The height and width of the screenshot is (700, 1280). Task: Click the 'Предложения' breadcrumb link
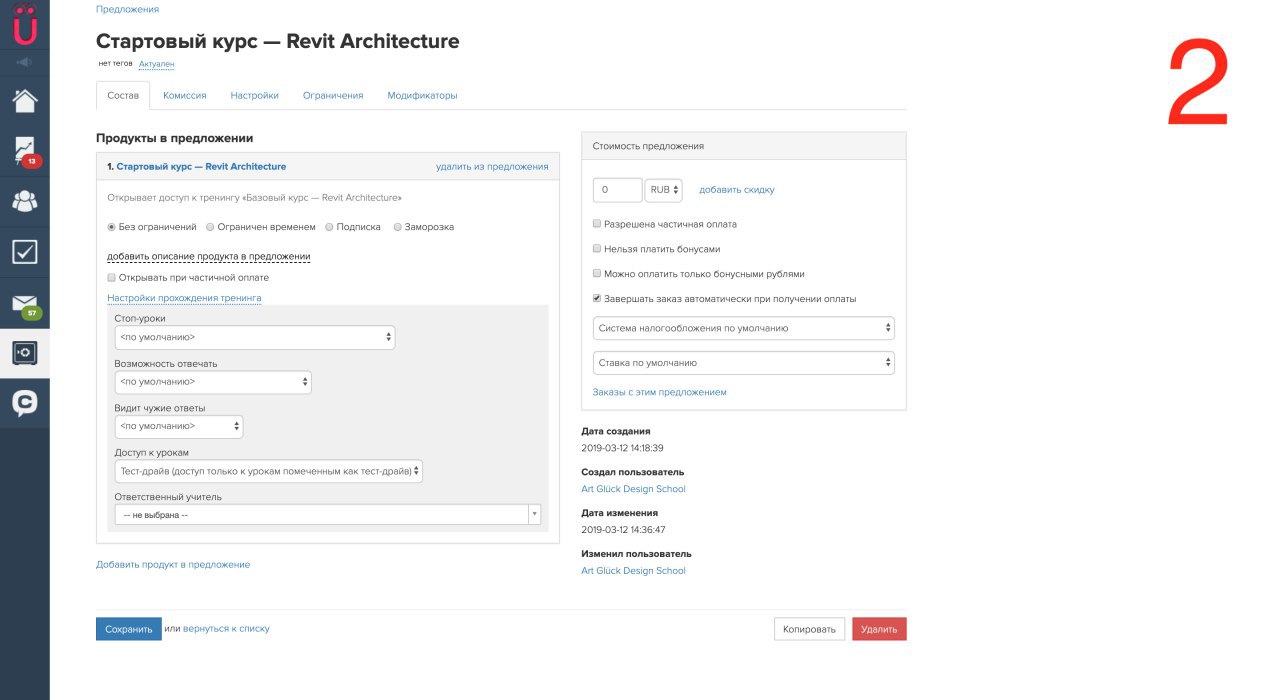[x=127, y=9]
